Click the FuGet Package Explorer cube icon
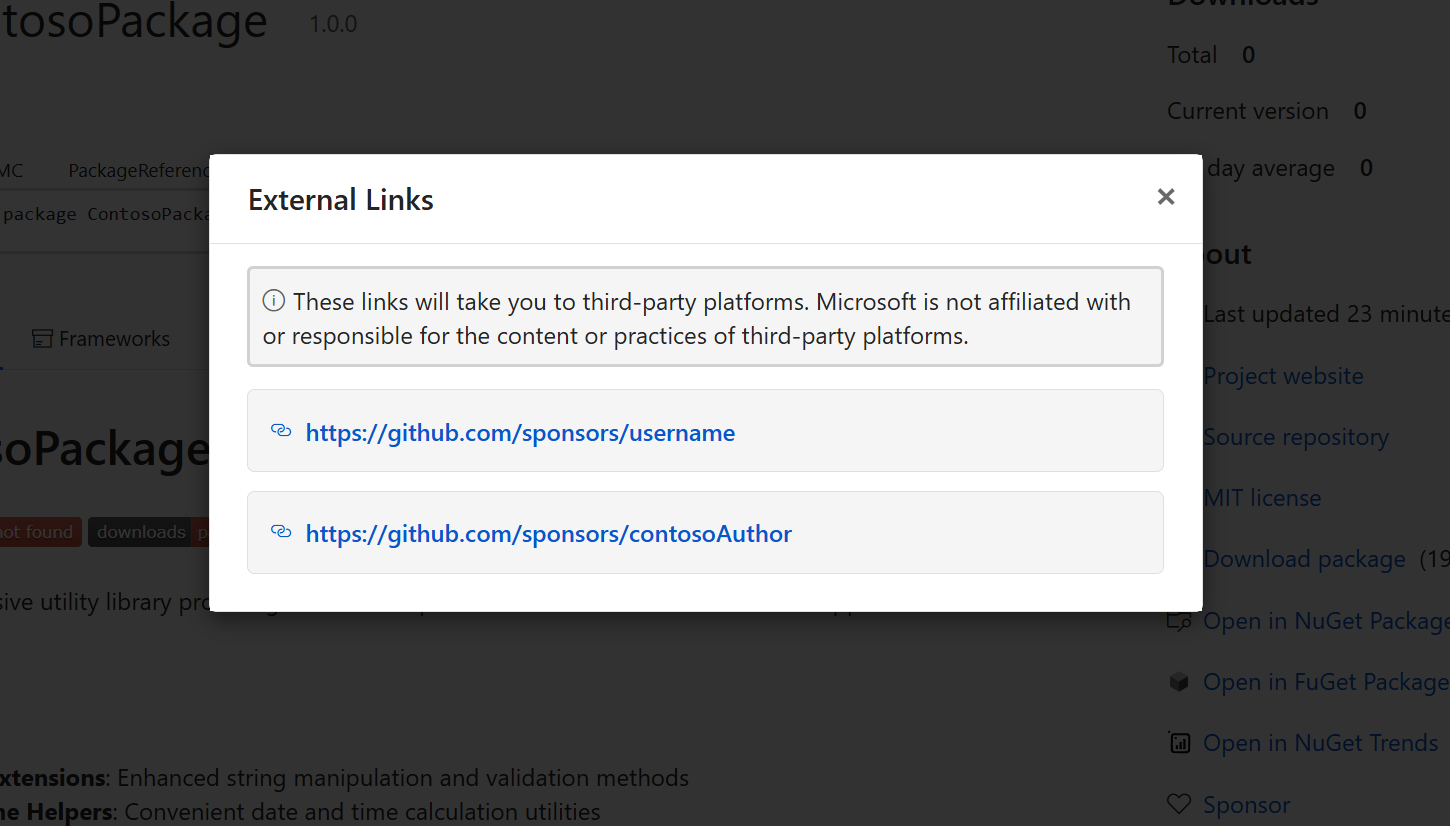The width and height of the screenshot is (1450, 826). pos(1179,681)
